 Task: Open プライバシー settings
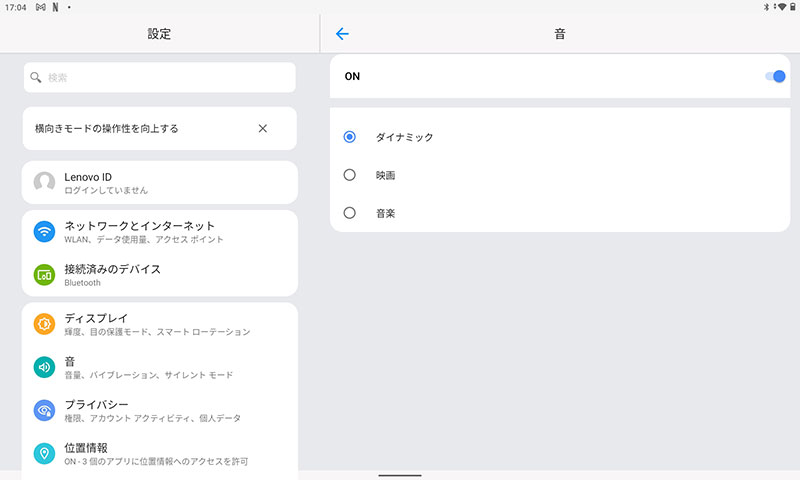coord(160,411)
